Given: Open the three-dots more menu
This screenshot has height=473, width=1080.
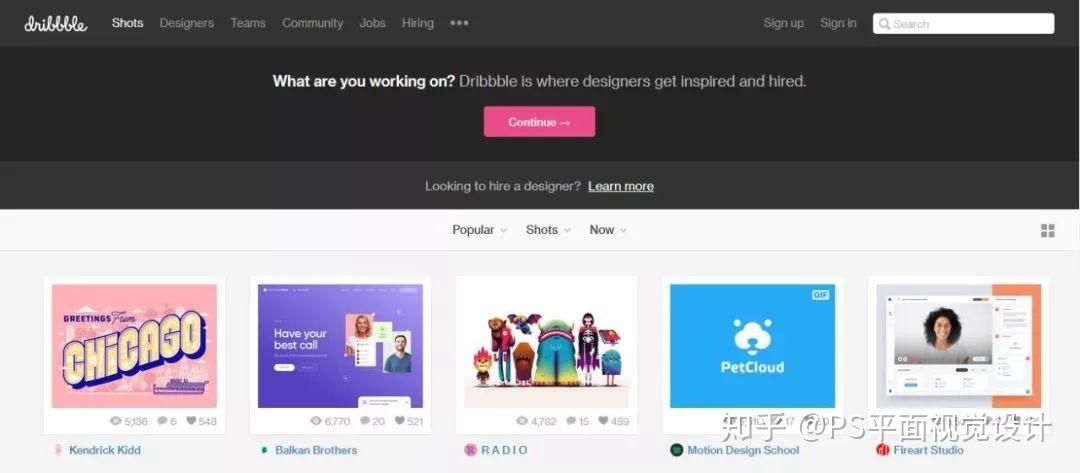Looking at the screenshot, I should pyautogui.click(x=459, y=23).
